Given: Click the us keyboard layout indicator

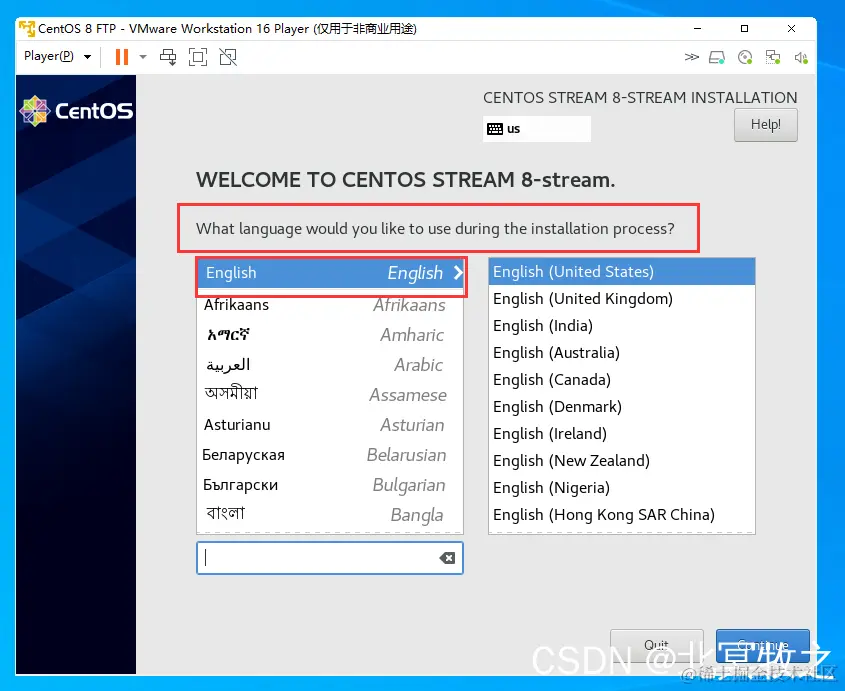Looking at the screenshot, I should click(x=537, y=129).
